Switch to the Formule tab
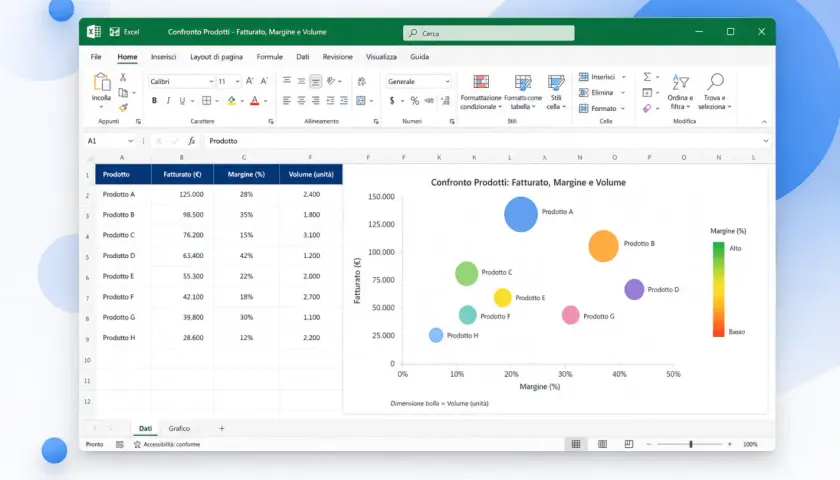This screenshot has height=480, width=840. click(269, 57)
